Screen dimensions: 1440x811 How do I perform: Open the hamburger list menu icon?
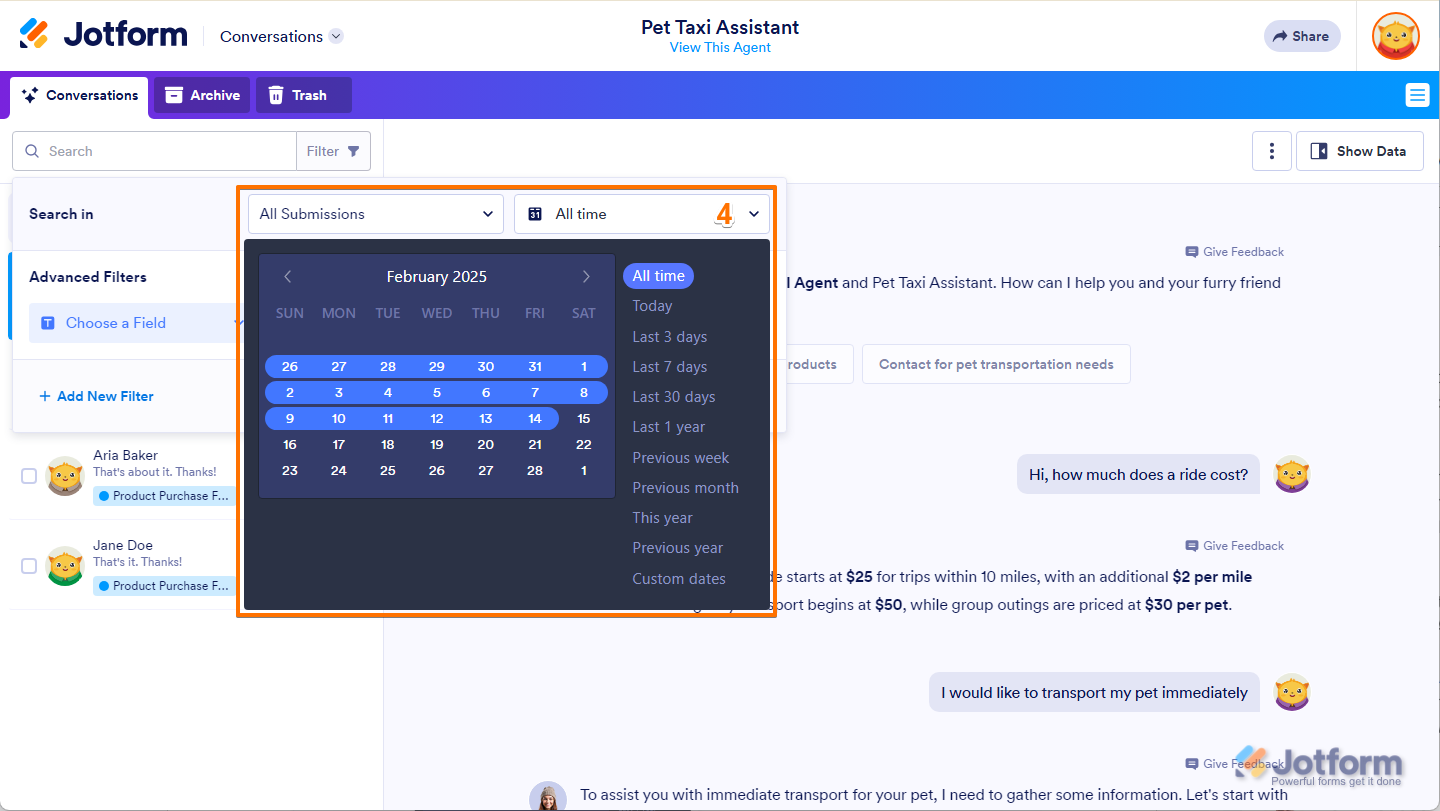pos(1417,95)
